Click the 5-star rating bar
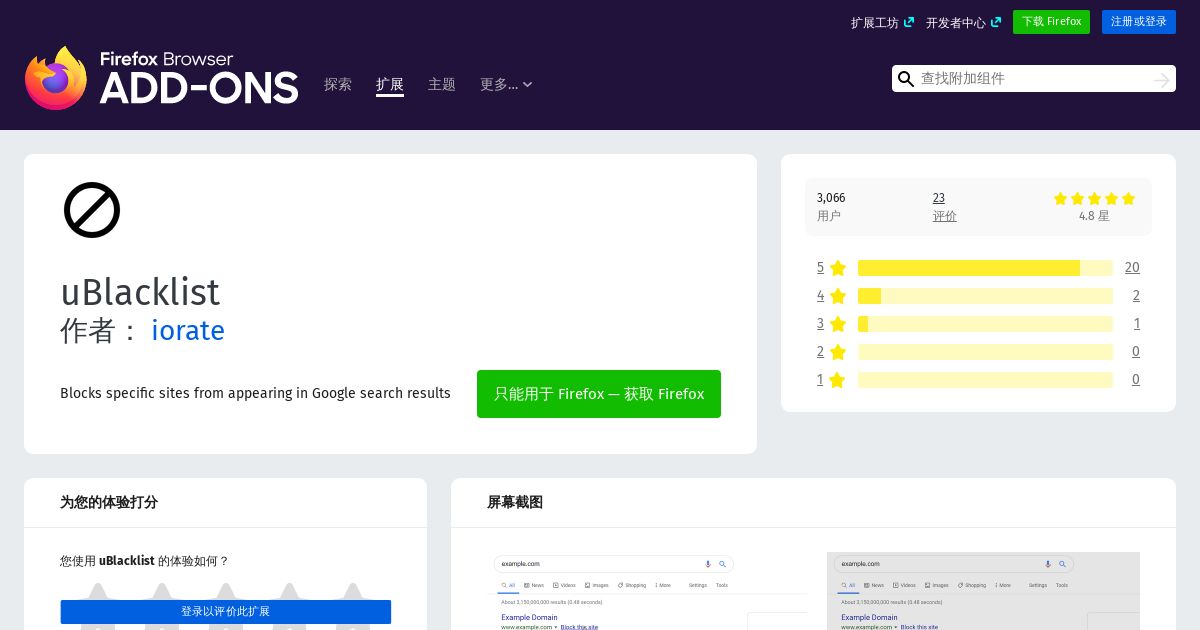The height and width of the screenshot is (630, 1200). (985, 268)
